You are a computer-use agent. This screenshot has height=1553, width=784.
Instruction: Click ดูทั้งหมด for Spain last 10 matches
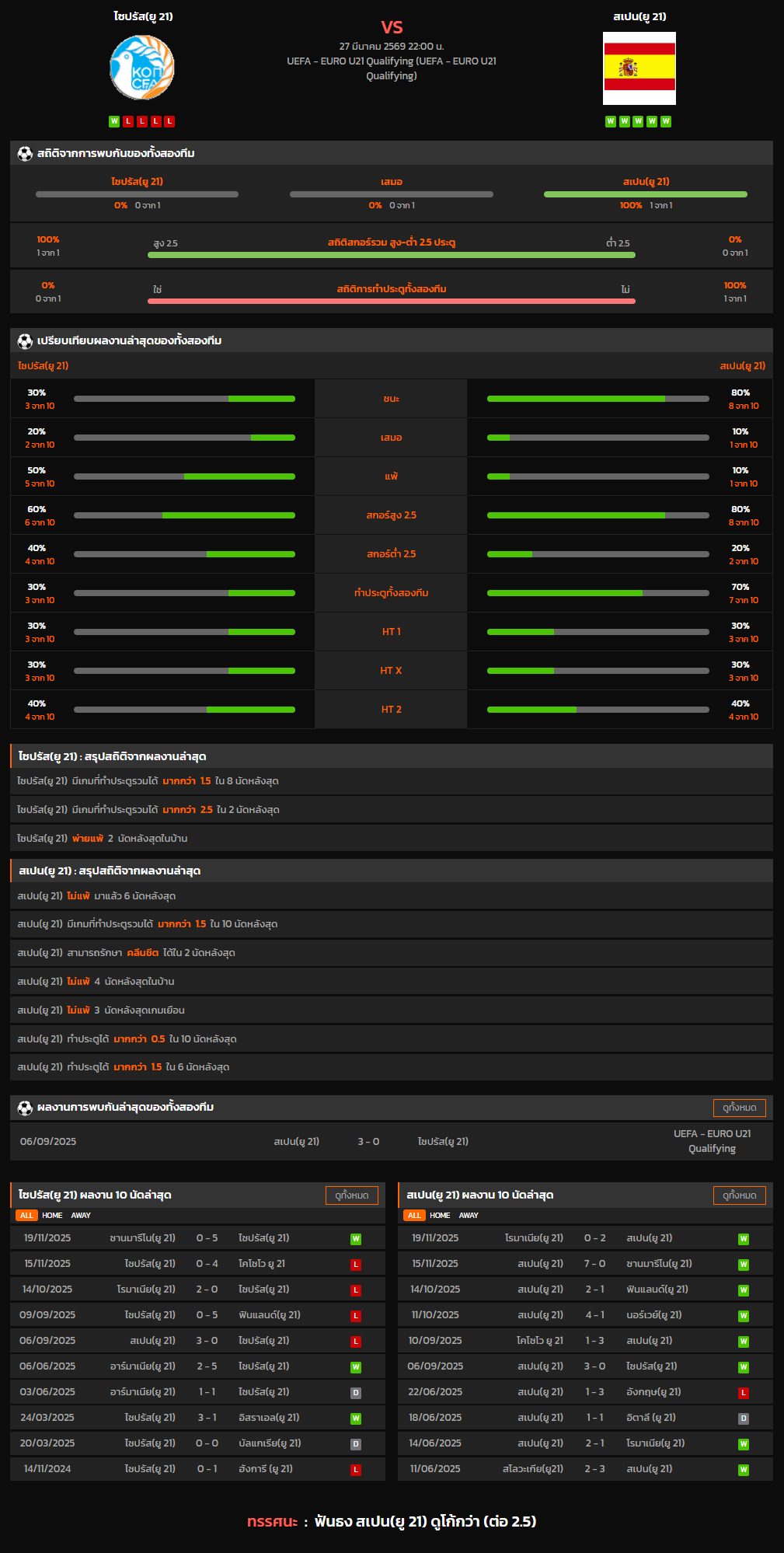pos(739,1195)
